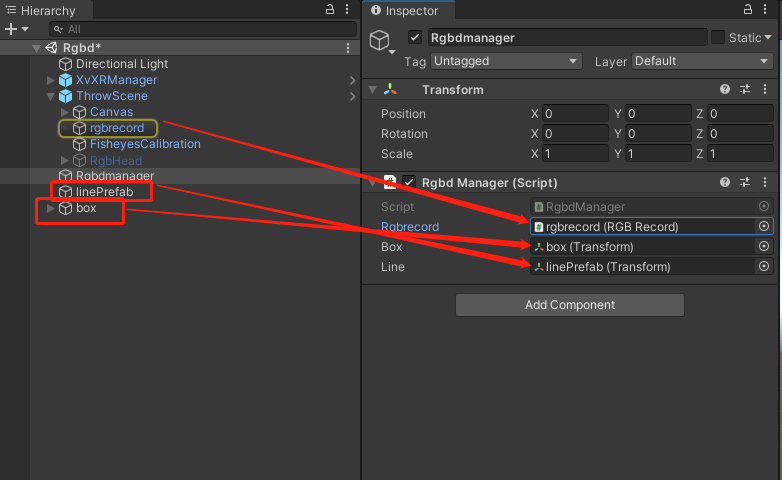
Task: Click Position X field
Action: click(x=575, y=114)
